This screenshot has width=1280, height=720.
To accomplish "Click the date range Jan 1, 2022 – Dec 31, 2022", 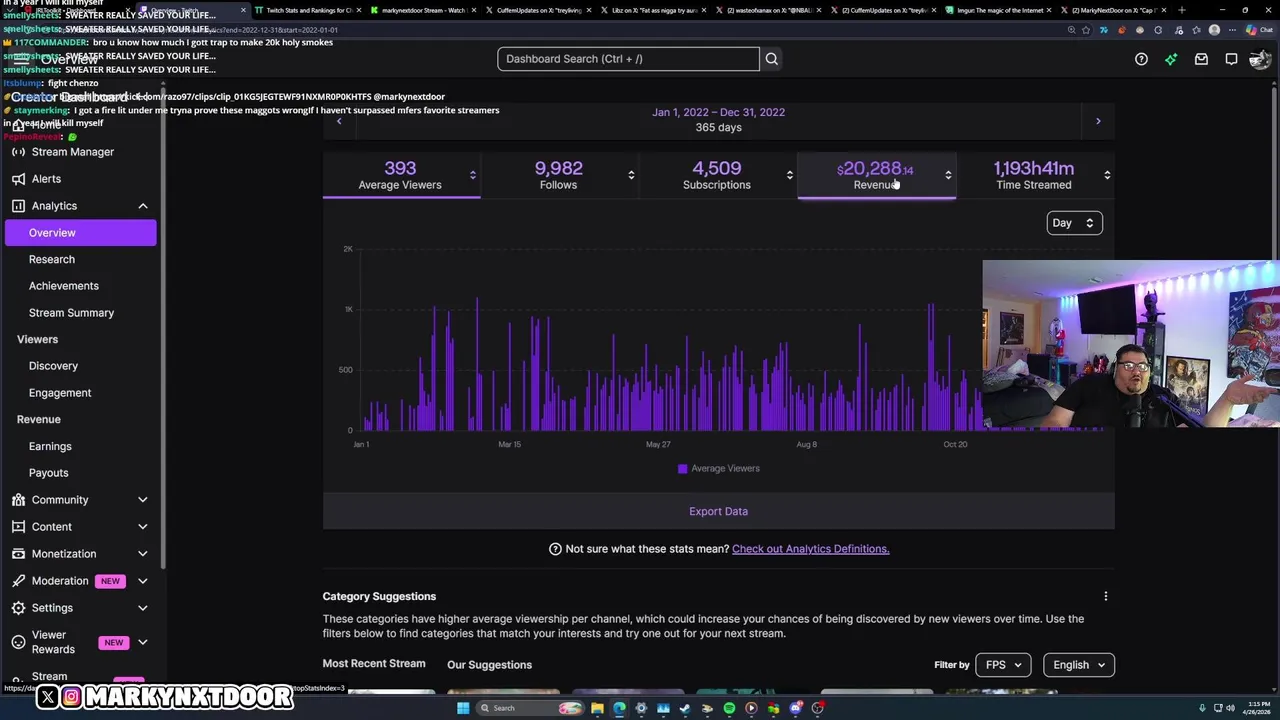I will tap(718, 112).
